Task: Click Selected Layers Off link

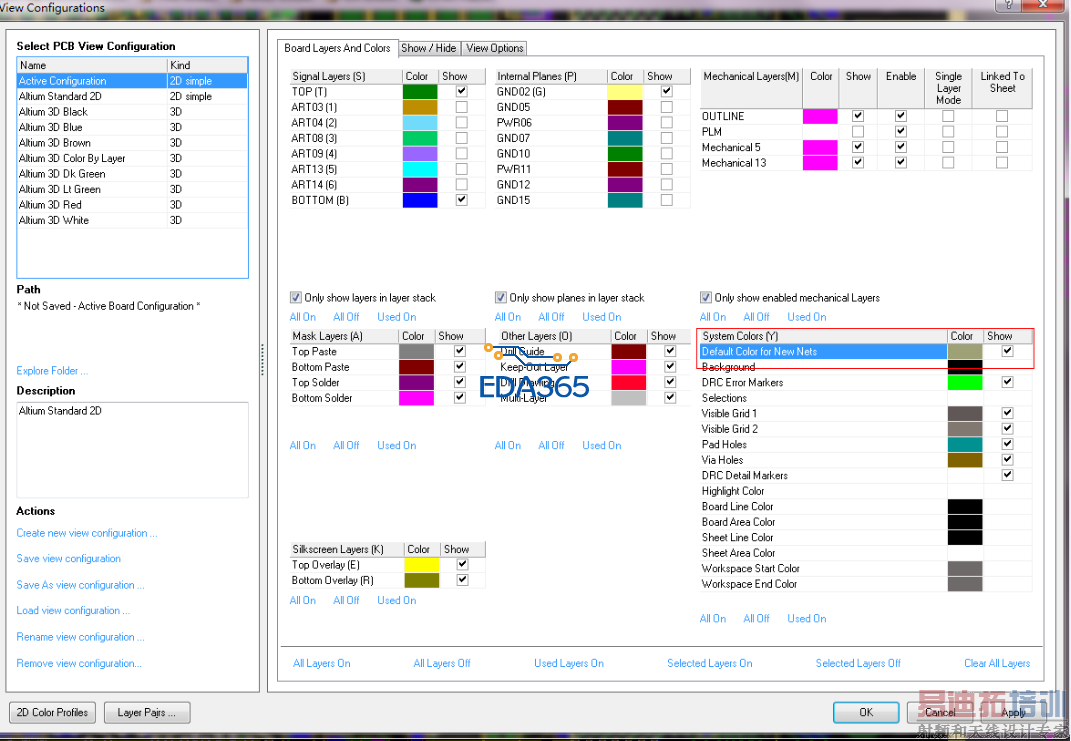Action: point(858,664)
